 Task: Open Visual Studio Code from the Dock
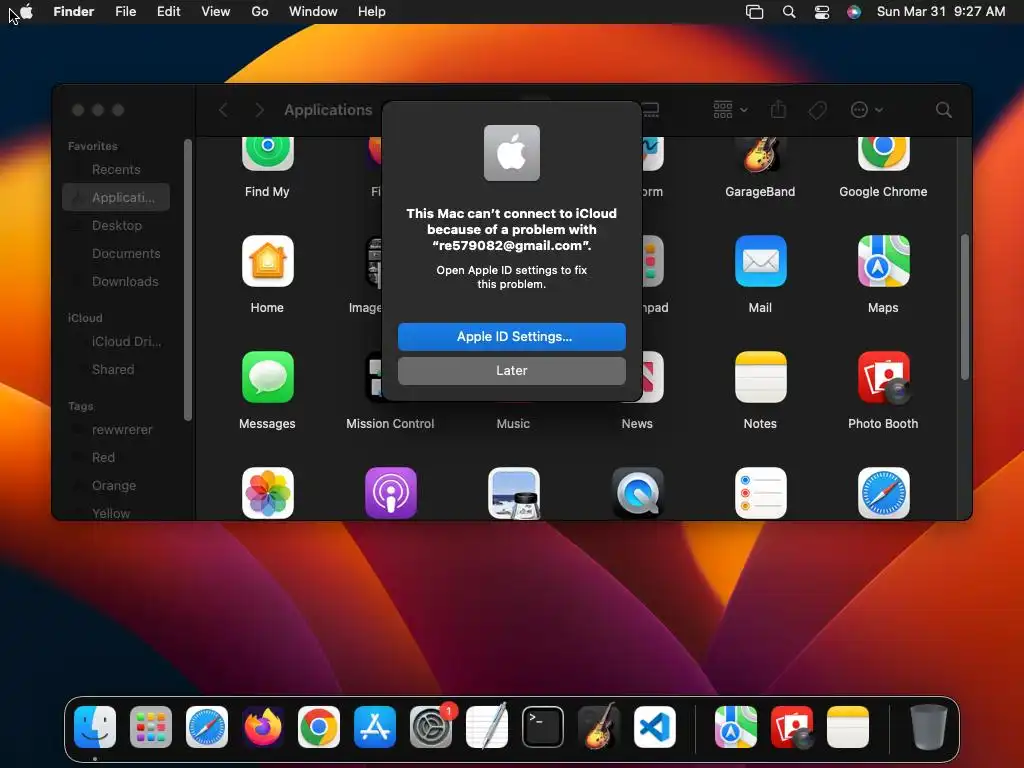655,727
